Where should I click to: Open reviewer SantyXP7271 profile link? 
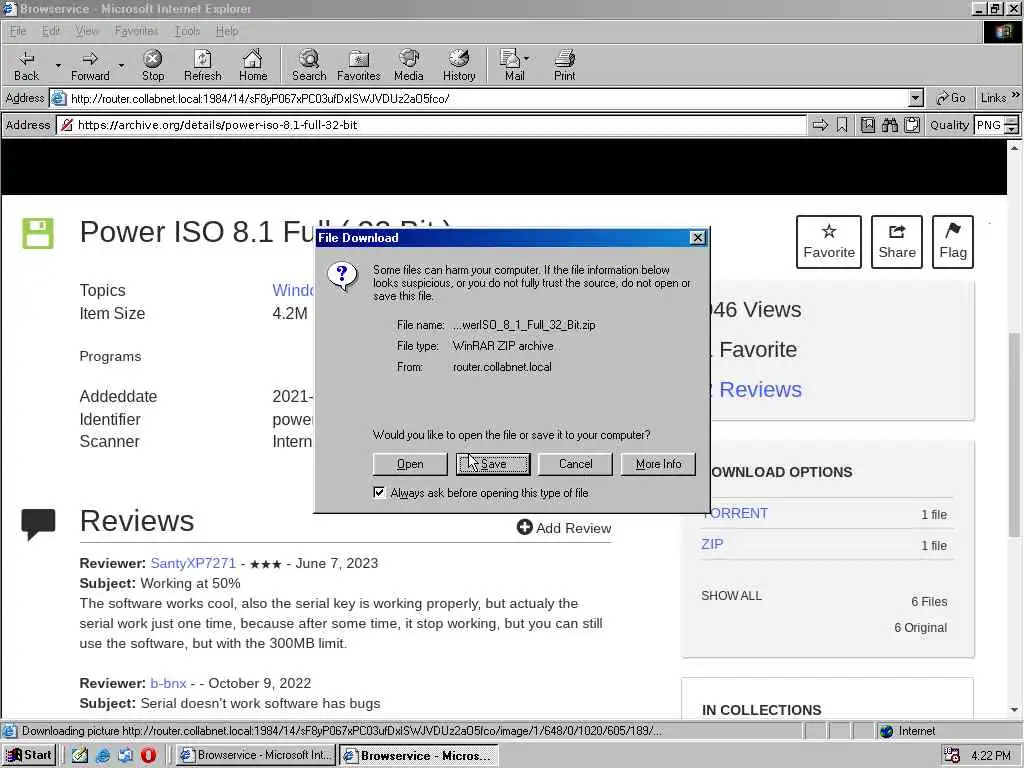[x=193, y=563]
